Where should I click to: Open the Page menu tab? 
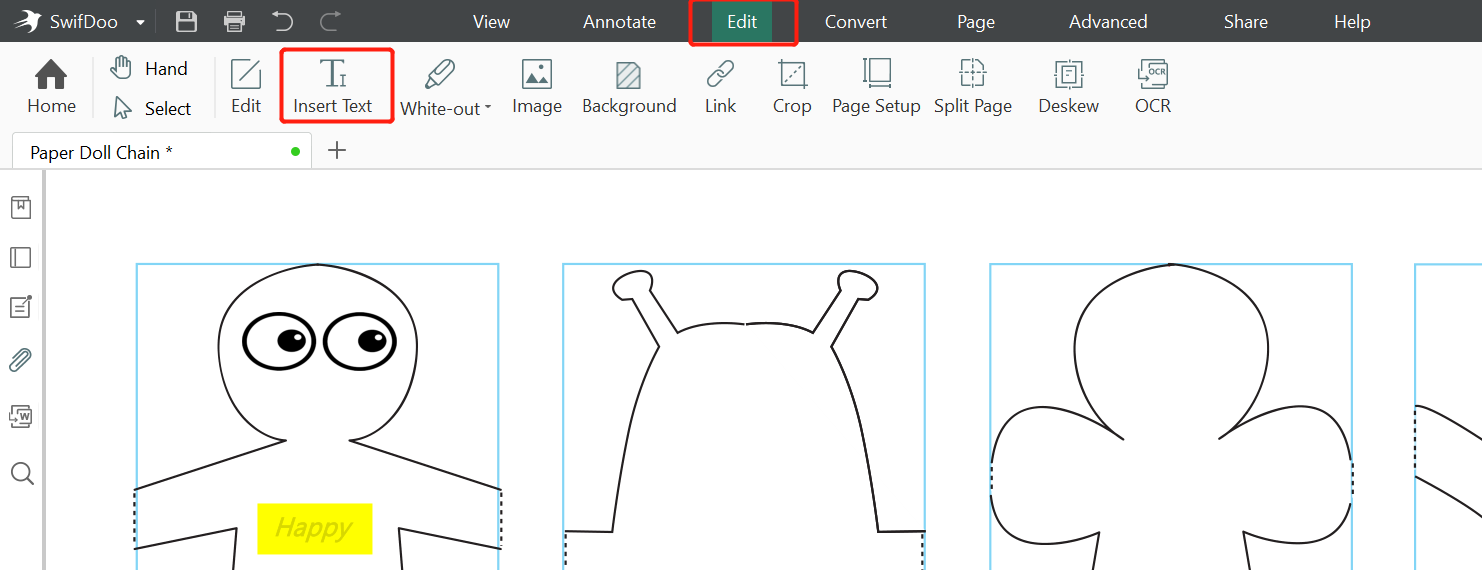coord(976,21)
